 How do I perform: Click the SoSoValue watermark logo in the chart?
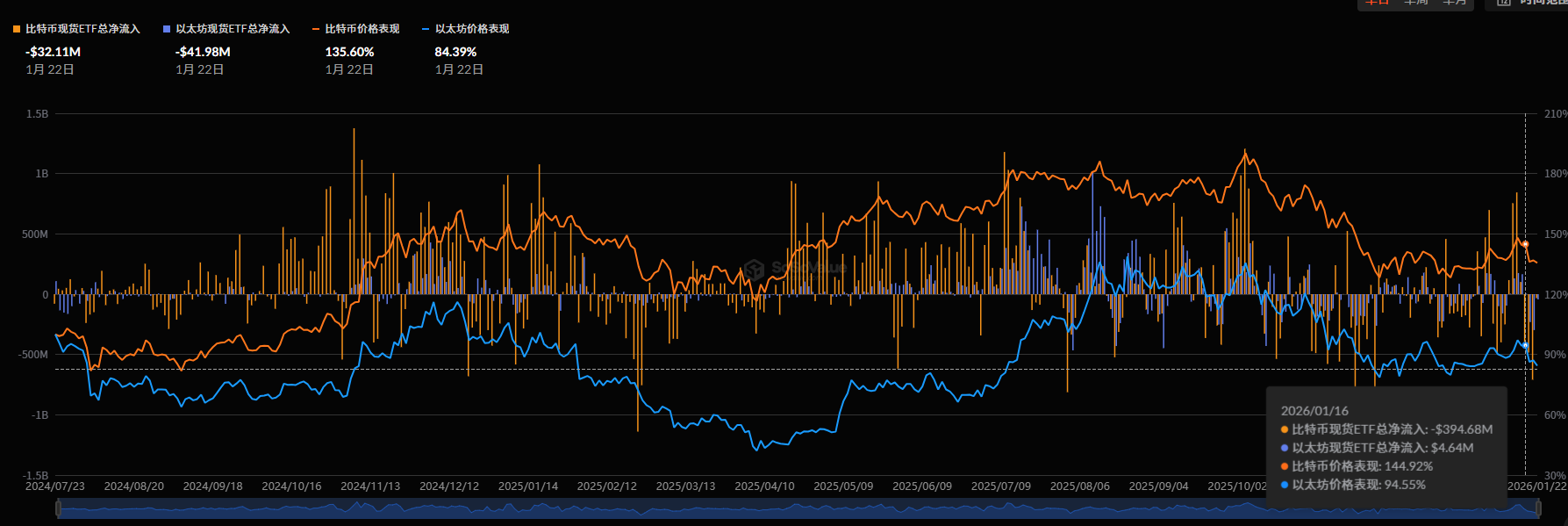(754, 269)
